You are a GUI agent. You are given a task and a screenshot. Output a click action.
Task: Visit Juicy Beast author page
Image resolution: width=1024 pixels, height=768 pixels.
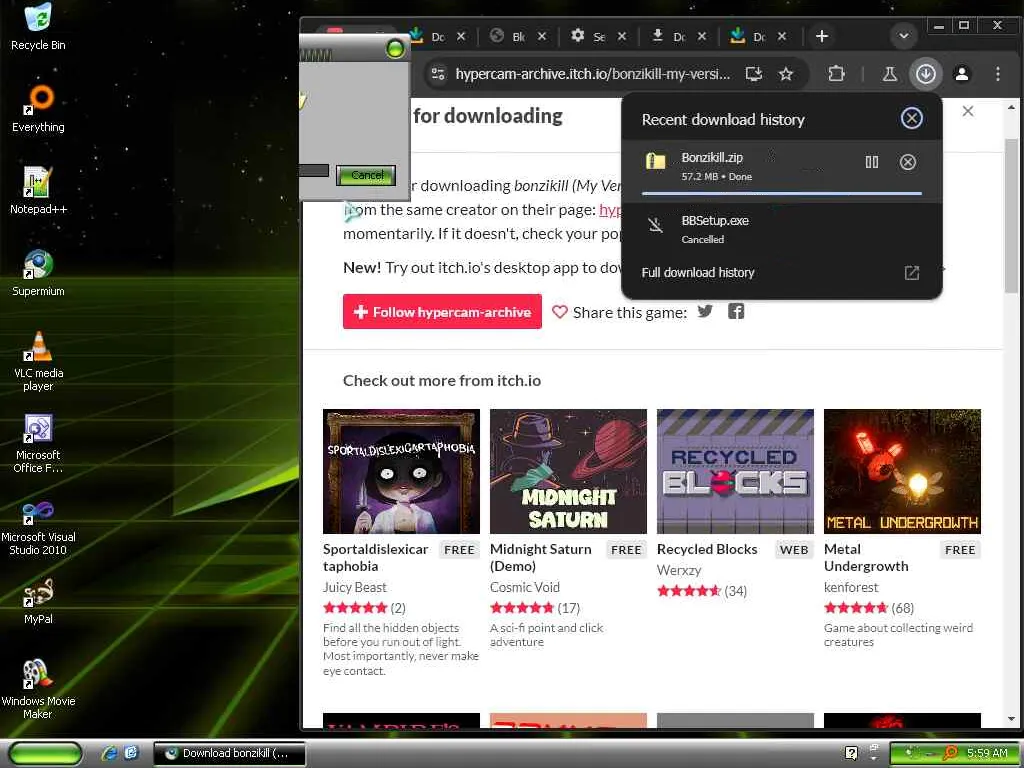355,587
